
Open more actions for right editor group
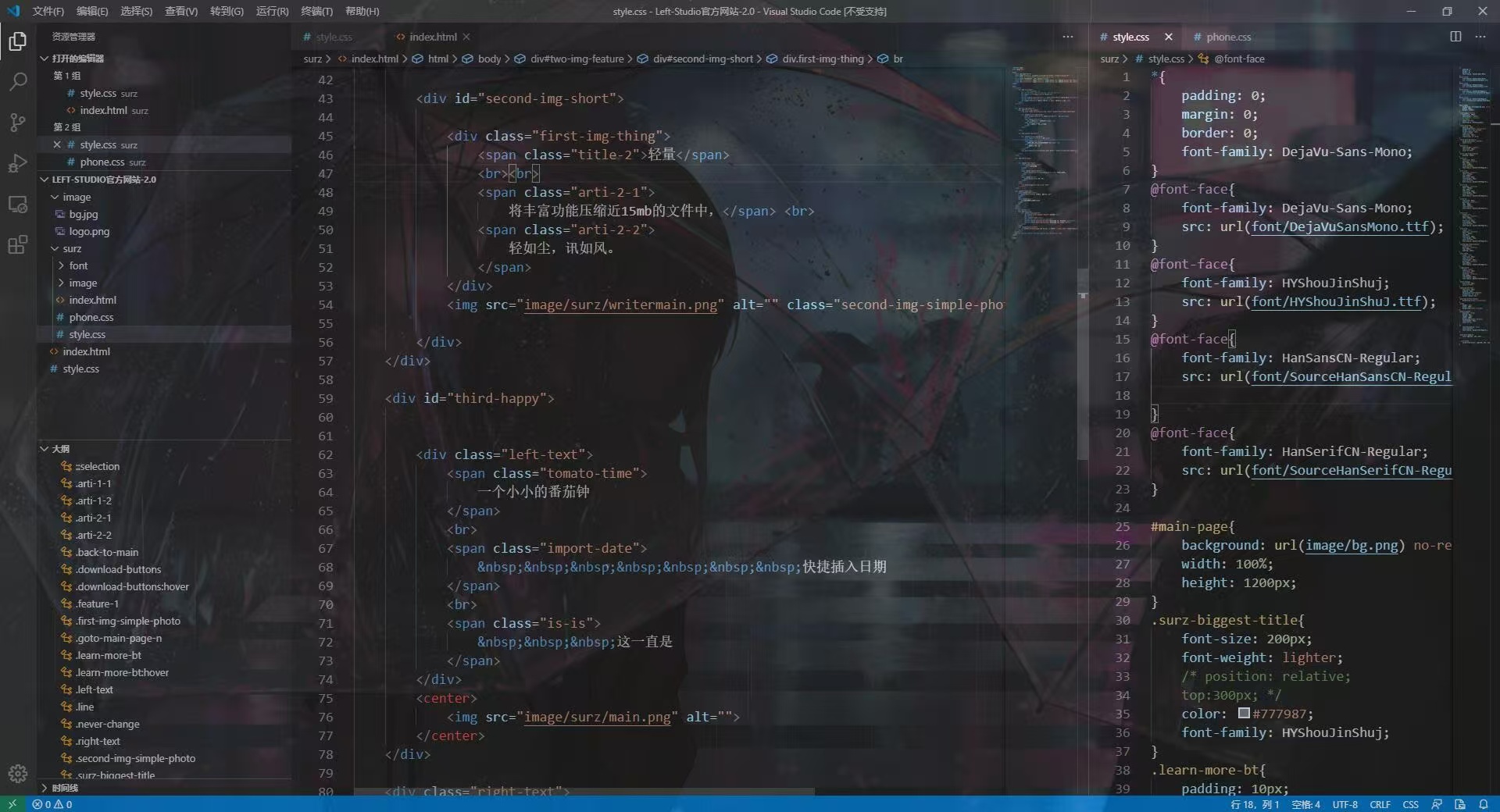coord(1480,37)
